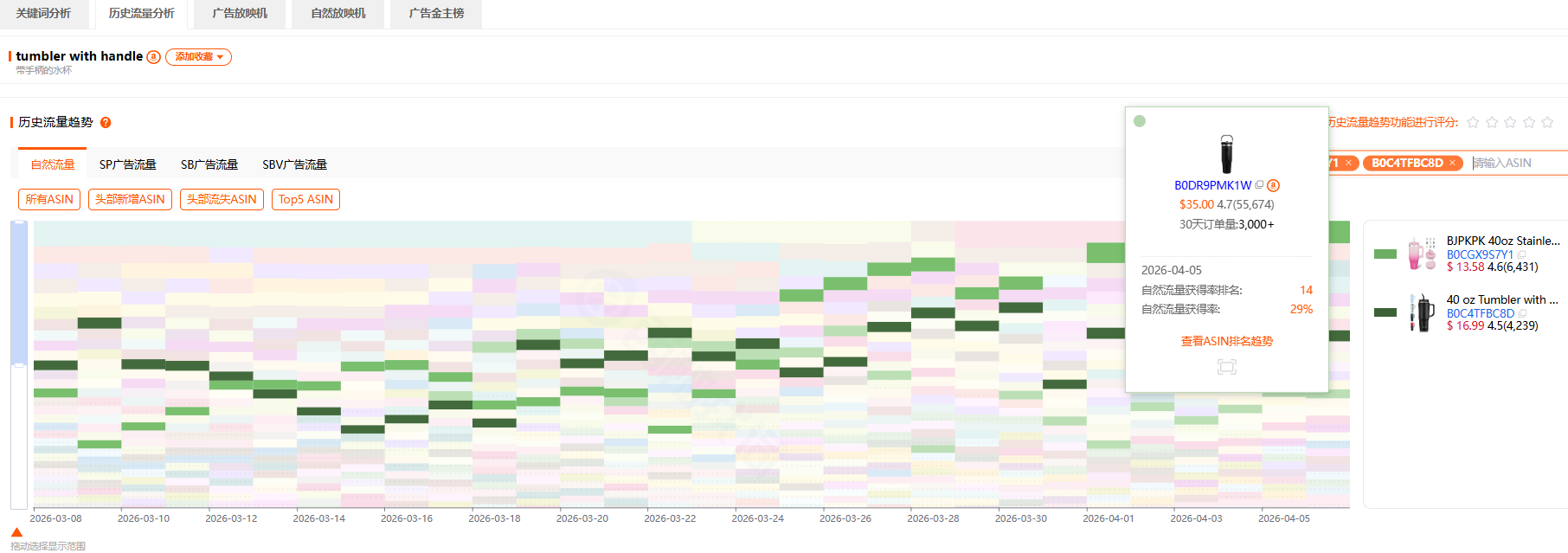Click the black 40 oz Tumbler thumbnail
1568x553 pixels.
click(1421, 312)
